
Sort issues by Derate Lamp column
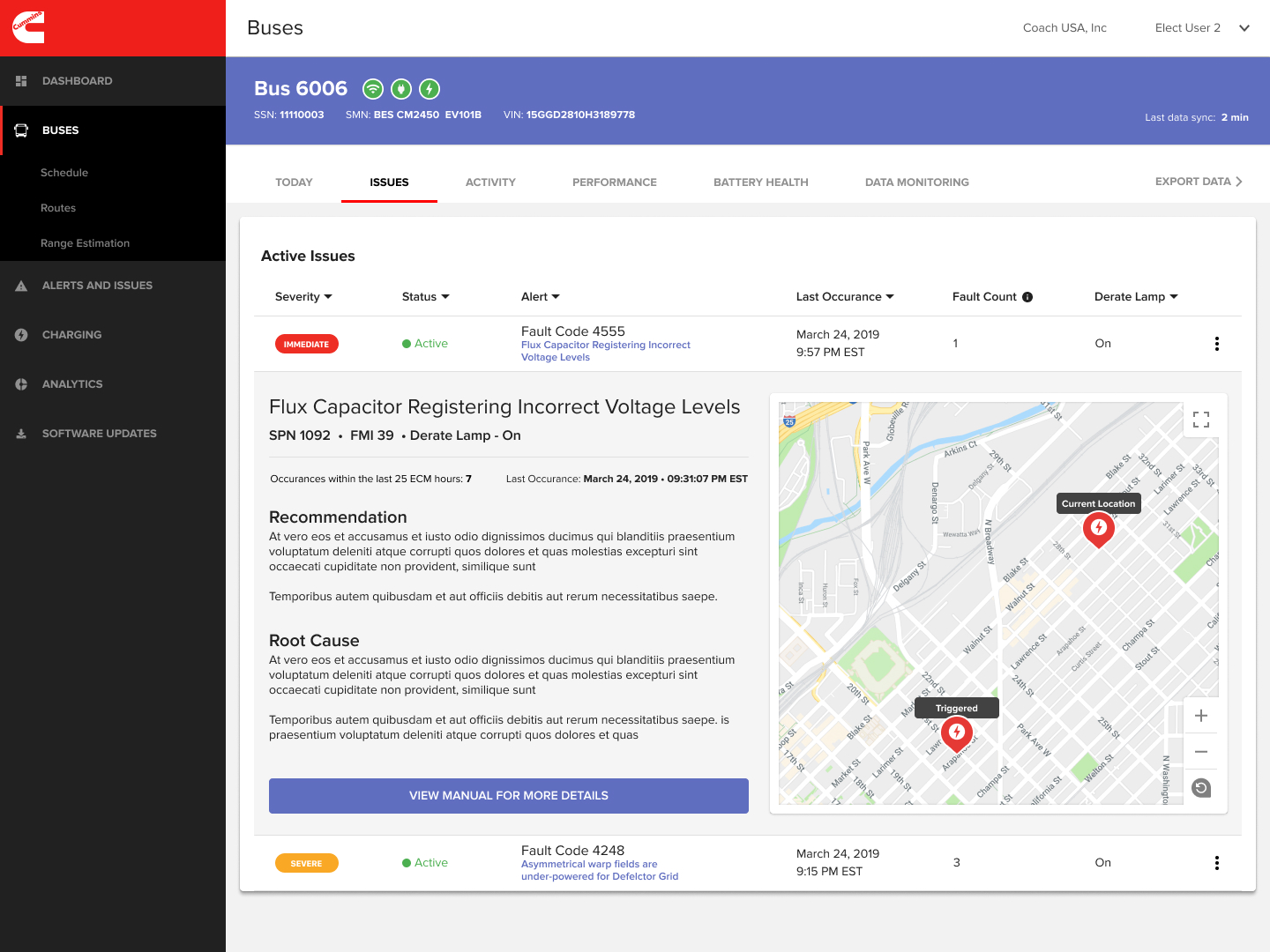1136,297
